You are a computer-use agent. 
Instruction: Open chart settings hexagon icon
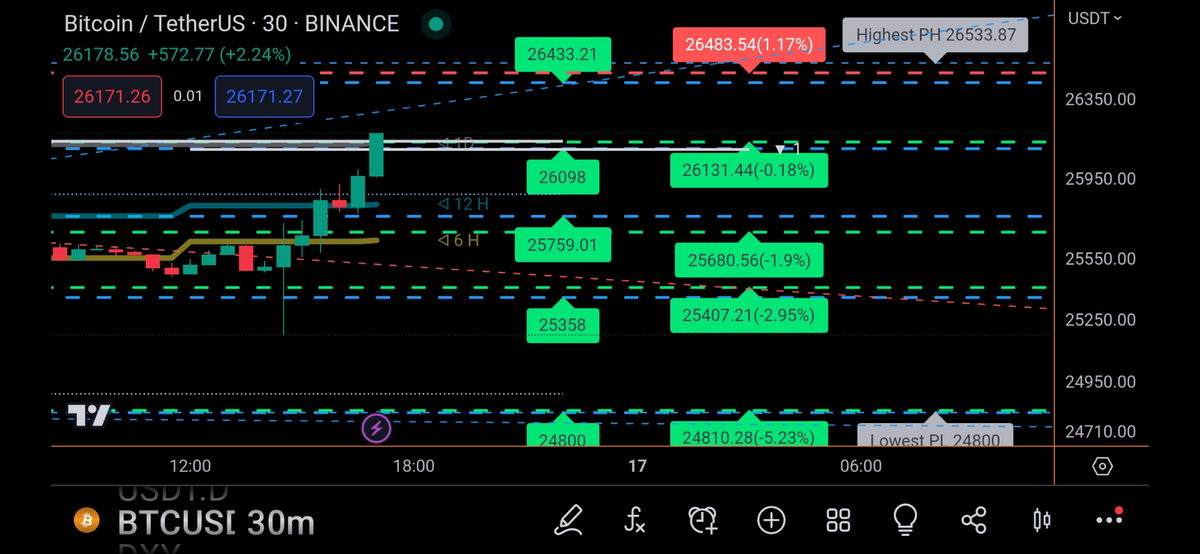pyautogui.click(x=1102, y=466)
